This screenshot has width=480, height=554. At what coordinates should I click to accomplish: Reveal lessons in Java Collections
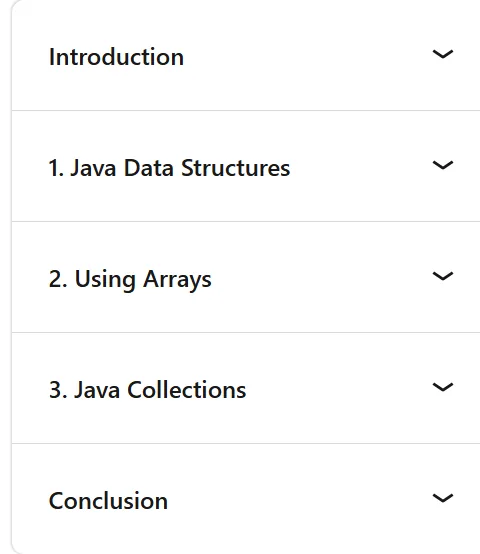246,388
